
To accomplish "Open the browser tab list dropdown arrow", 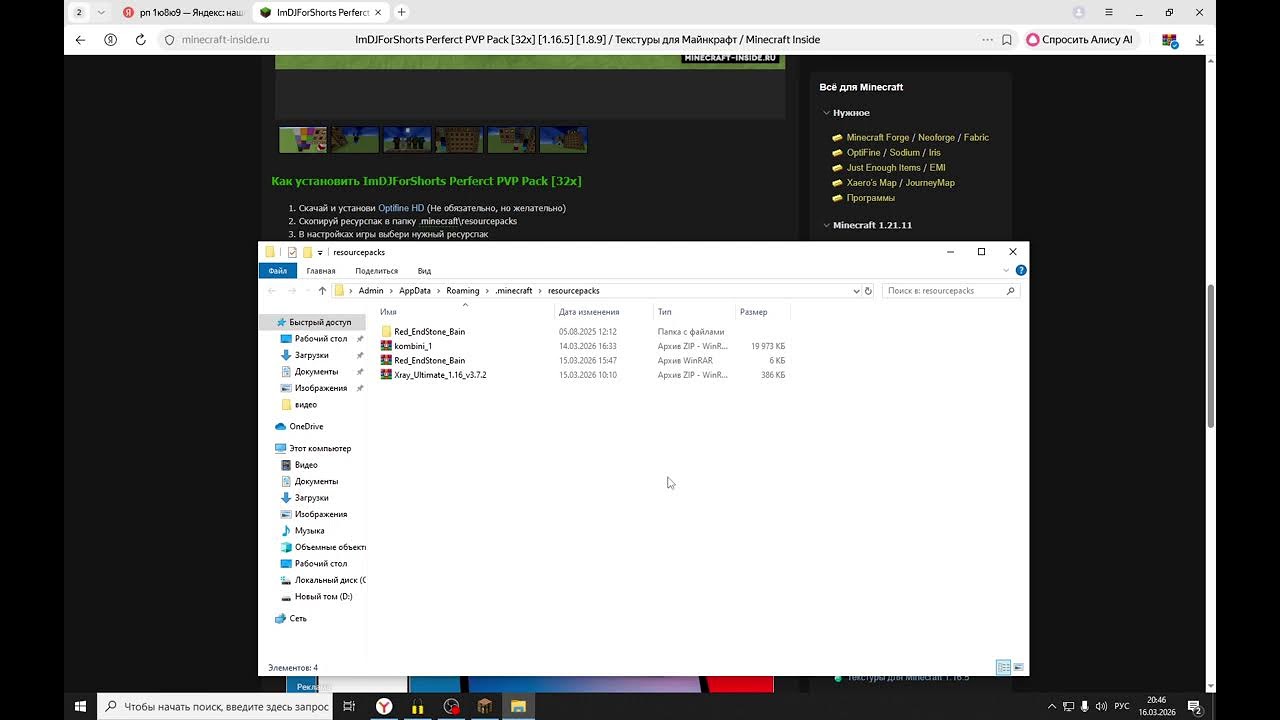I will tap(101, 12).
